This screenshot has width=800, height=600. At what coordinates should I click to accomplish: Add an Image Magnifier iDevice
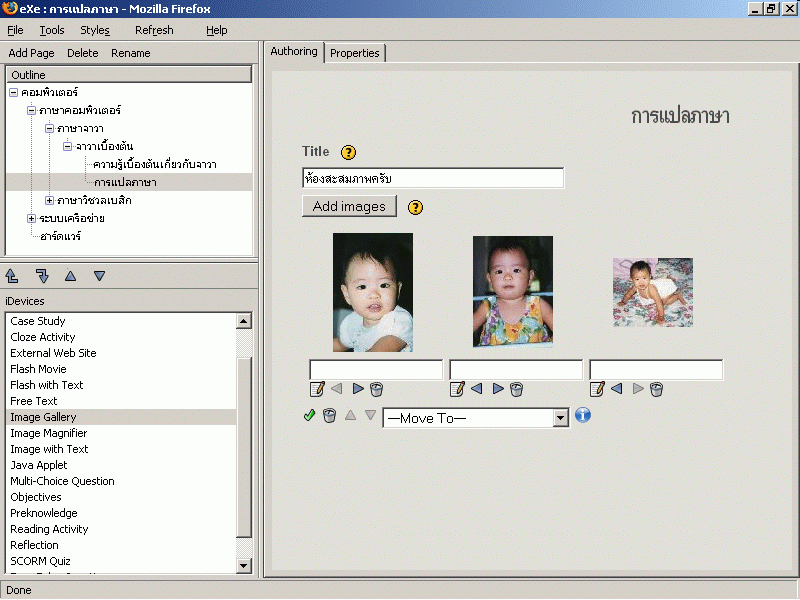[x=48, y=433]
